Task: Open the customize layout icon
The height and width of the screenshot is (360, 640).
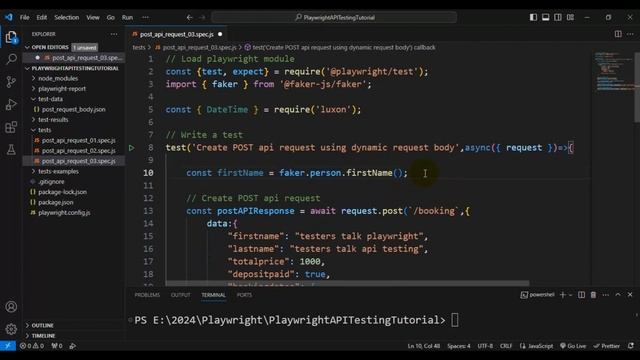Action: (x=570, y=17)
